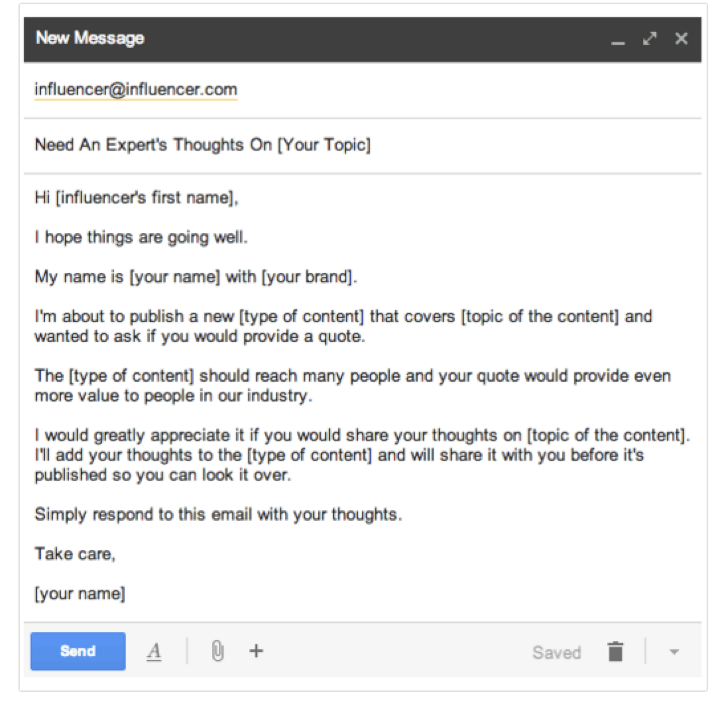Click the "Take care," closing line
720x705 pixels.
point(75,553)
